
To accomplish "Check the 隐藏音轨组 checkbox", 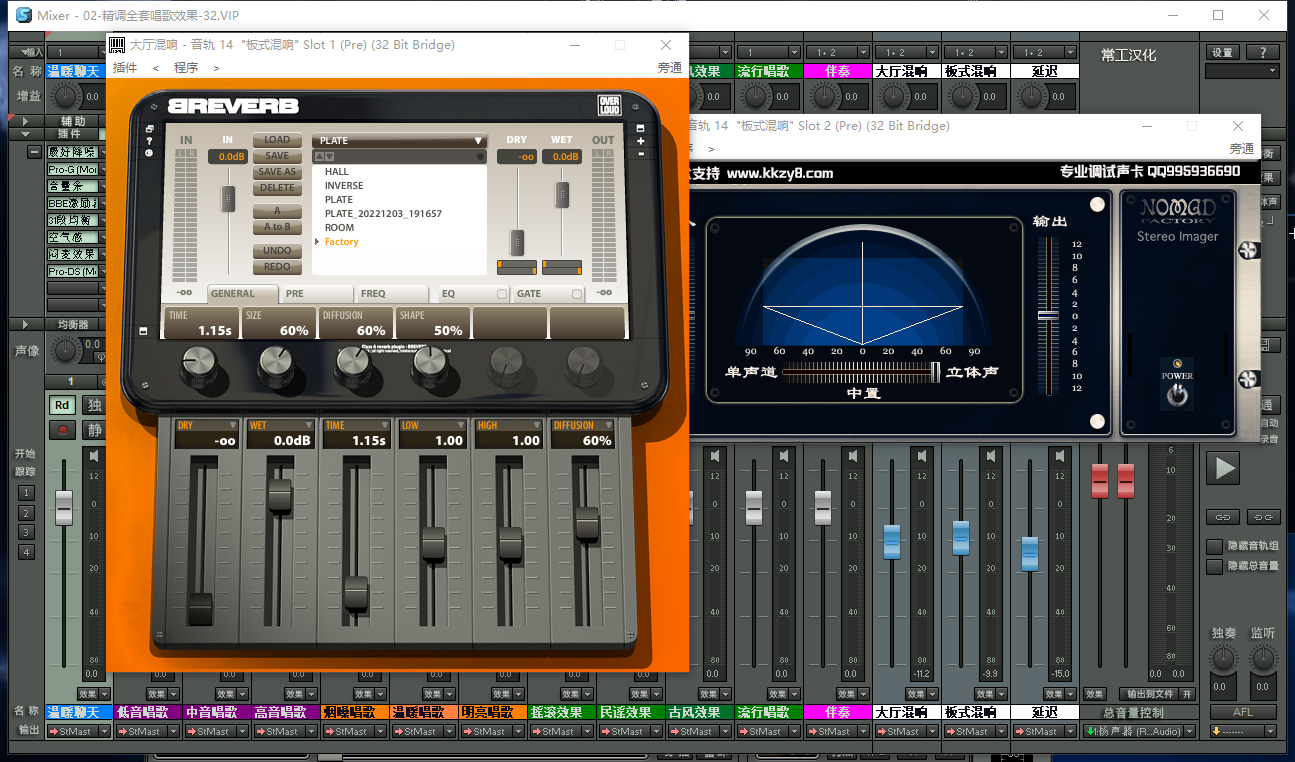I will pos(1214,546).
